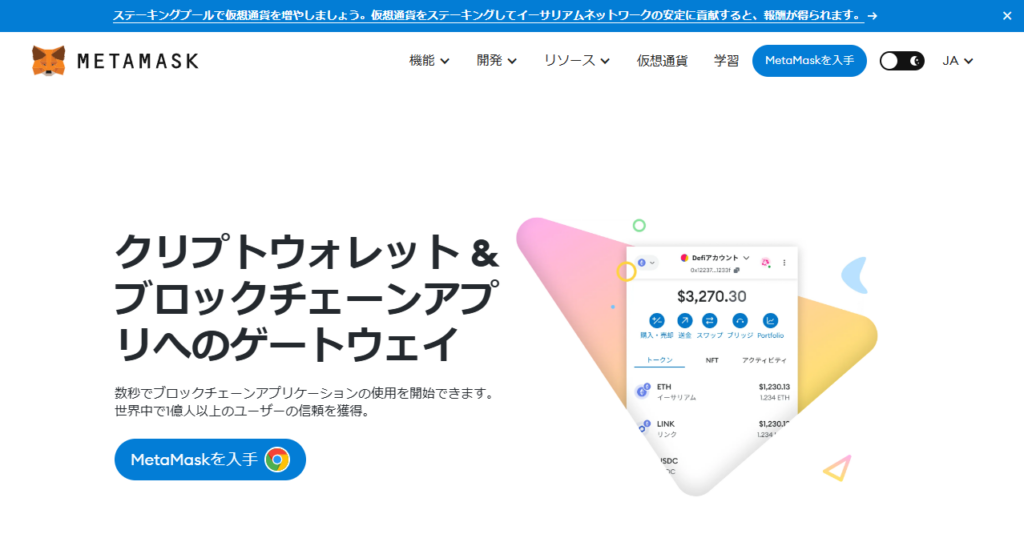This screenshot has height=554, width=1024.
Task: Expand the リソース navigation dropdown
Action: click(x=577, y=61)
